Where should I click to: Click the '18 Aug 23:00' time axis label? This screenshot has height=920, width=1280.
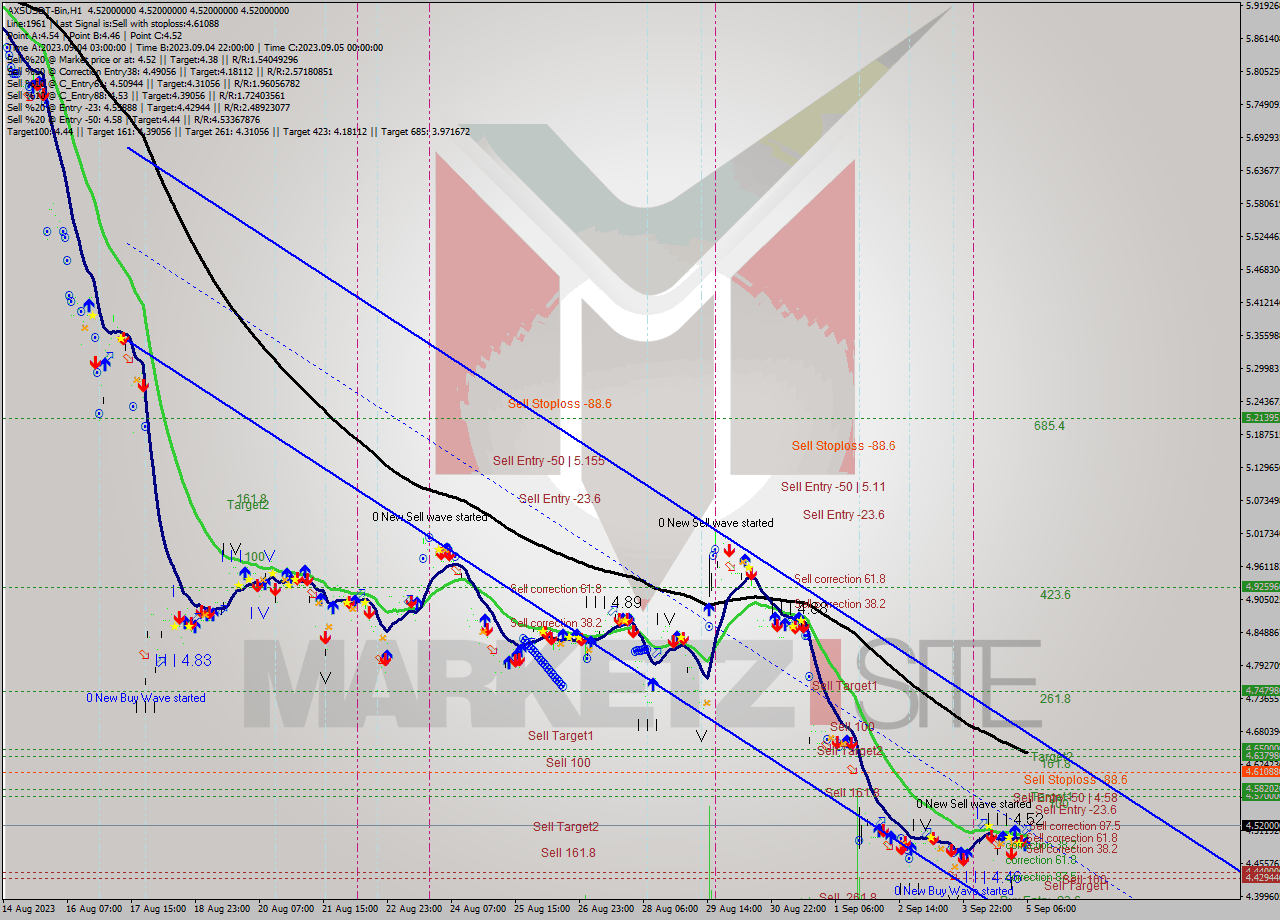tap(223, 909)
